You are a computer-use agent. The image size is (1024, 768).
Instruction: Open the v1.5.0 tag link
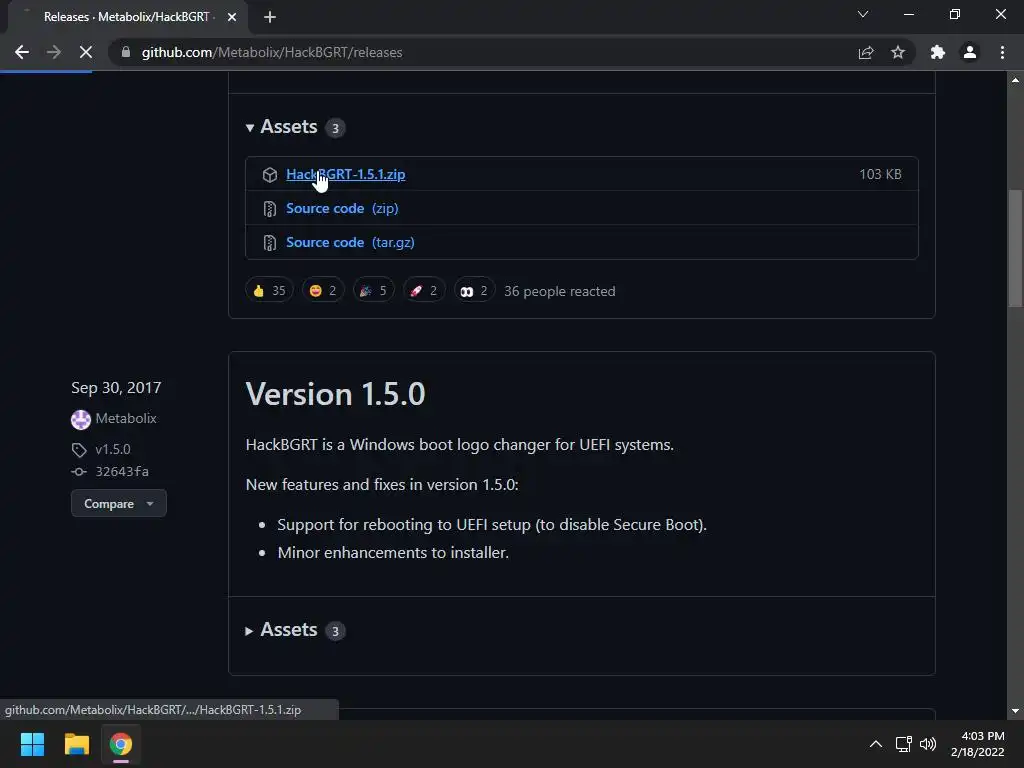pos(113,449)
